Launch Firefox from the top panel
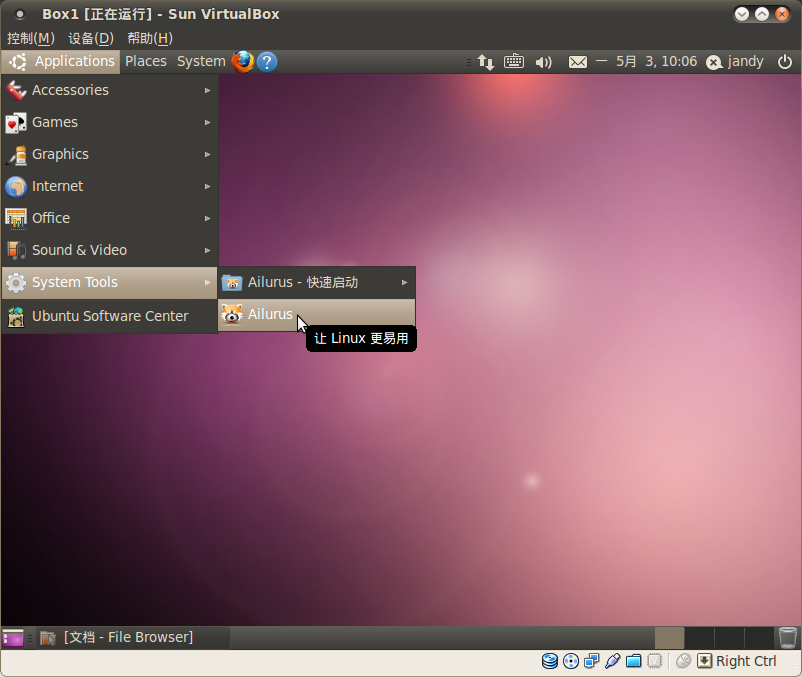The width and height of the screenshot is (802, 677). tap(243, 62)
